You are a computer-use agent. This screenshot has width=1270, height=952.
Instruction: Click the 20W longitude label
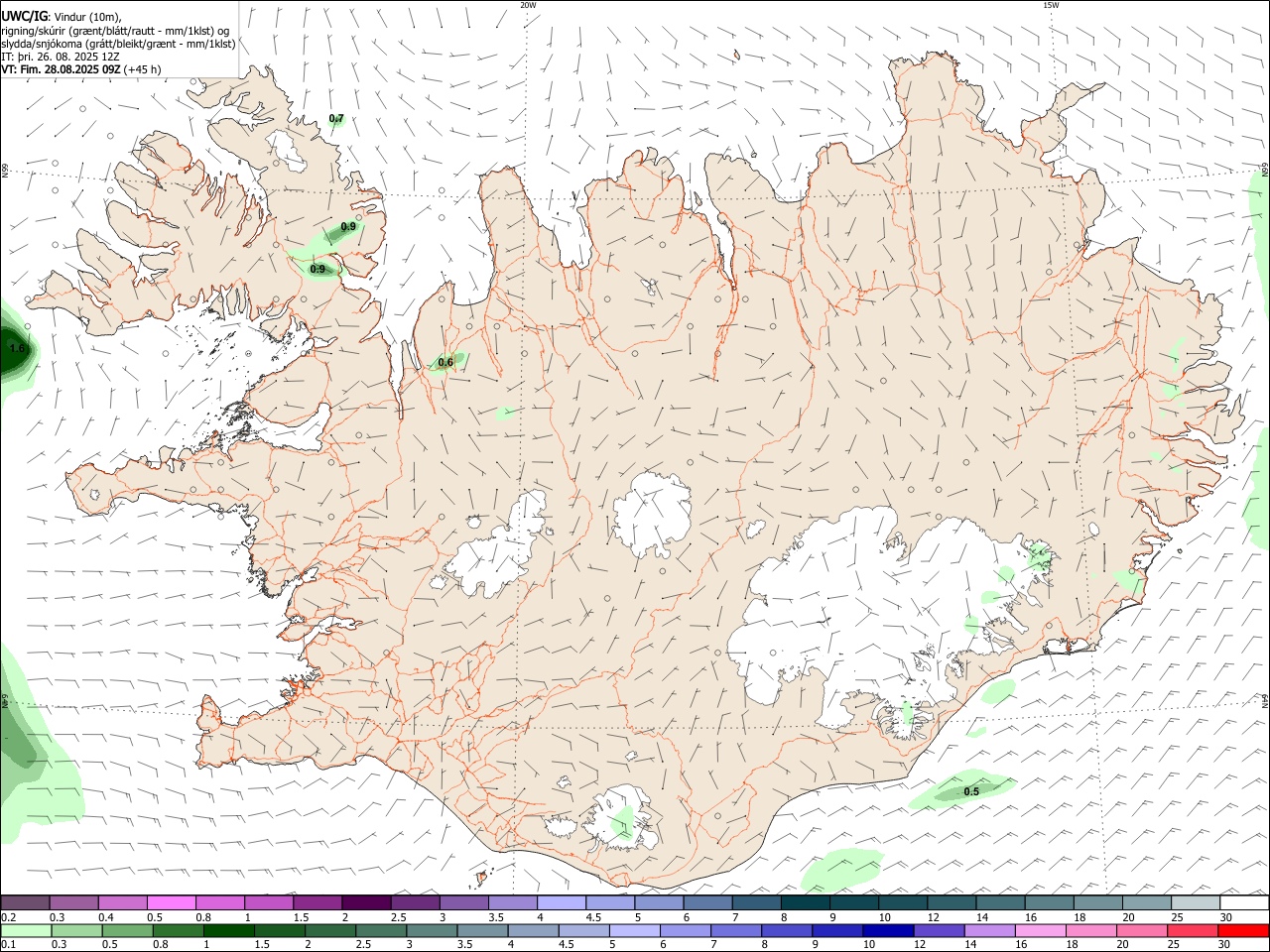point(528,5)
